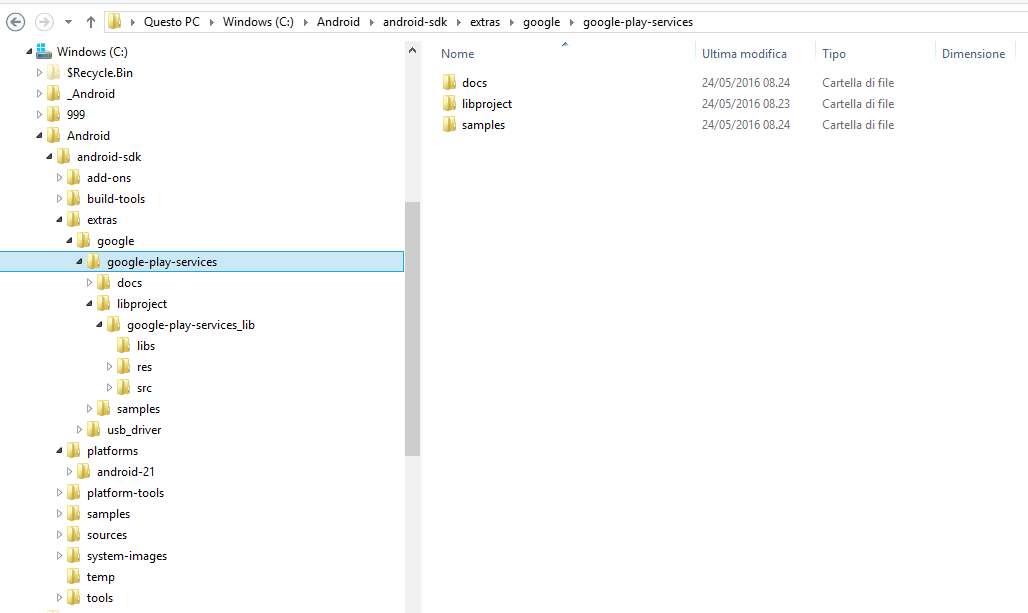Select libproject name in file list
The height and width of the screenshot is (613, 1028).
tap(487, 104)
